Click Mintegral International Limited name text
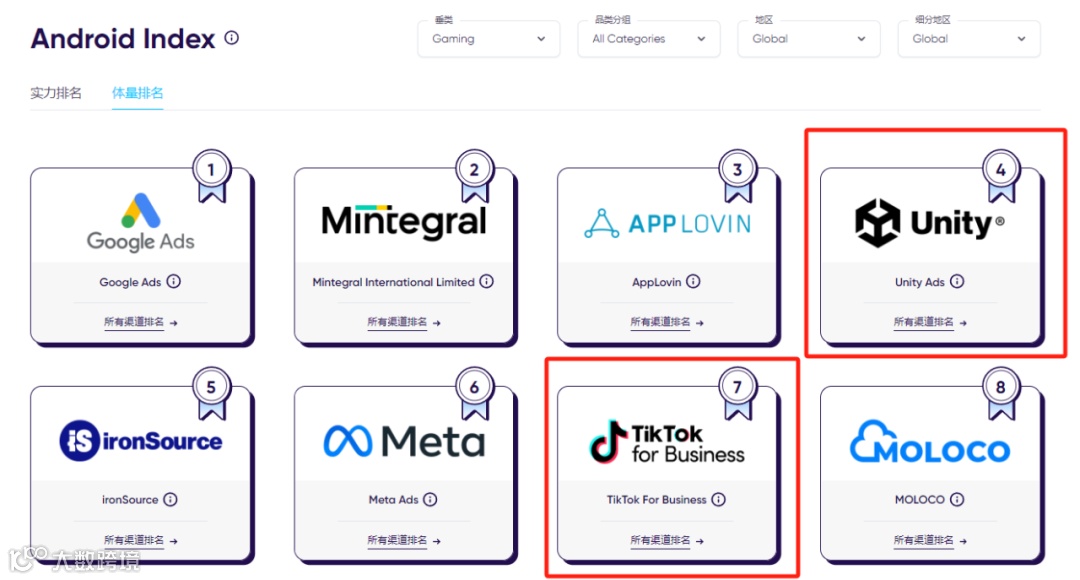Image resolution: width=1080 pixels, height=580 pixels. (x=393, y=282)
